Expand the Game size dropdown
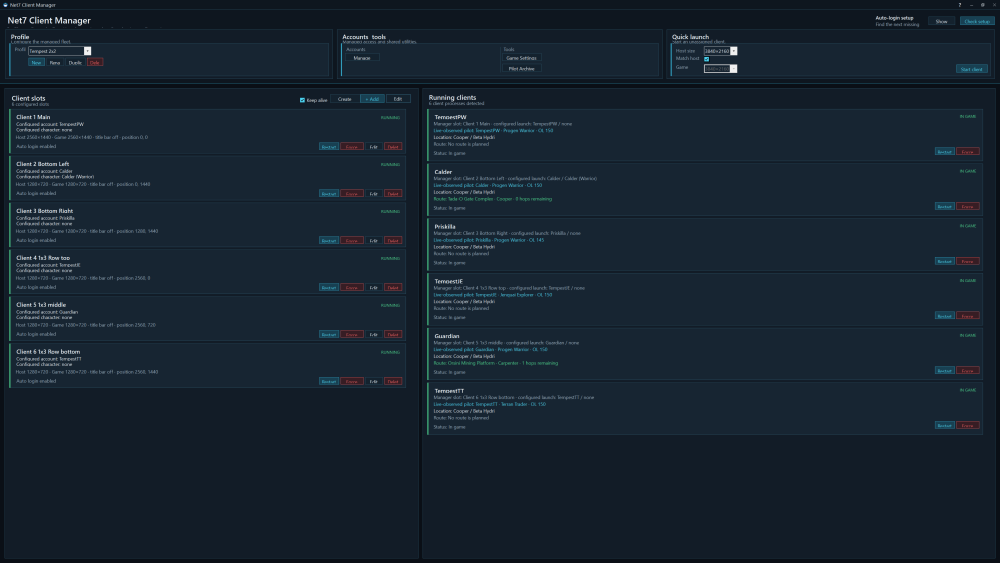The width and height of the screenshot is (1000, 563). 720,68
